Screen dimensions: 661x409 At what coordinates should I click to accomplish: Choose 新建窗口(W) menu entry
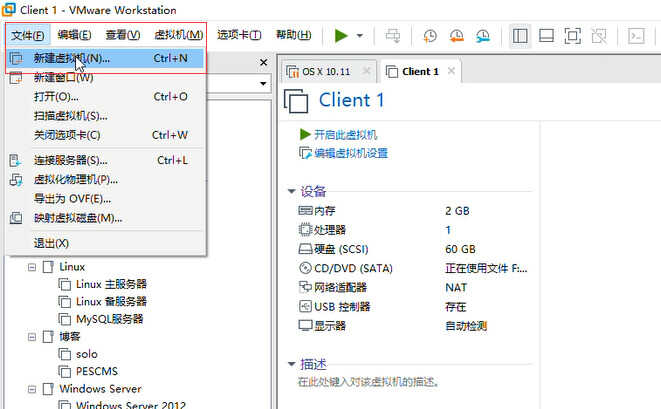pyautogui.click(x=105, y=78)
